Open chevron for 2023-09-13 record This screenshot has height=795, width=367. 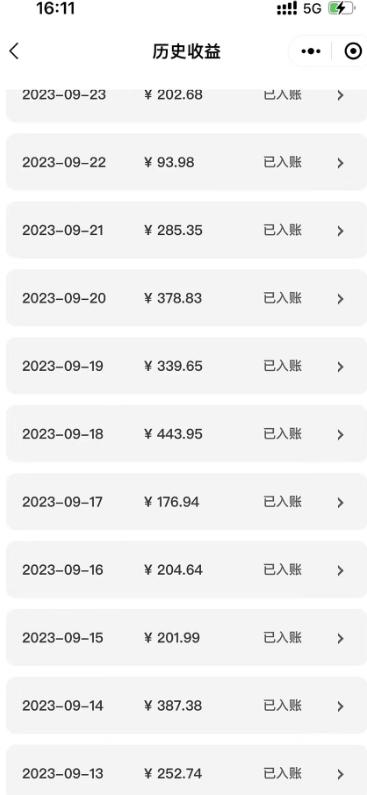(x=341, y=774)
